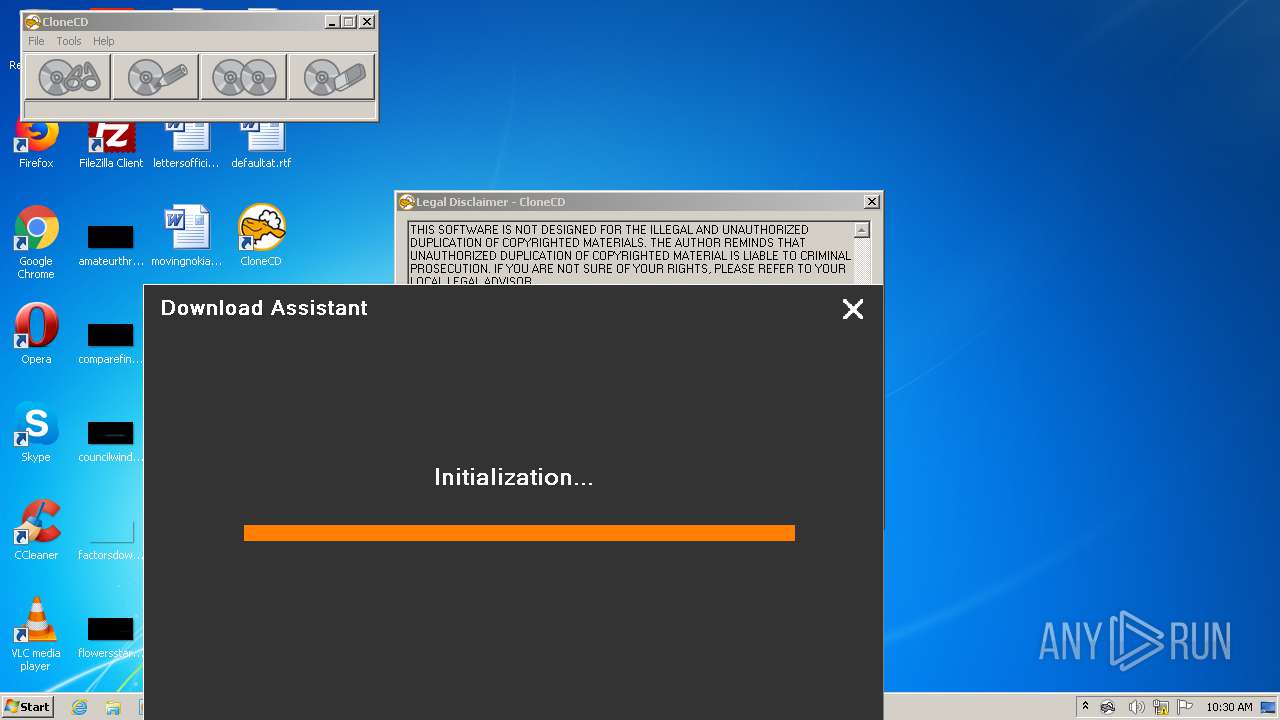Open the Action Center flag icon

1186,707
